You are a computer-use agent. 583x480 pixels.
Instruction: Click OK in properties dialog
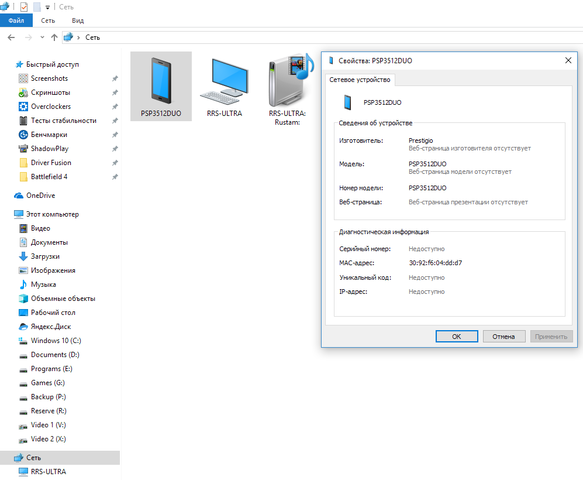pyautogui.click(x=457, y=336)
